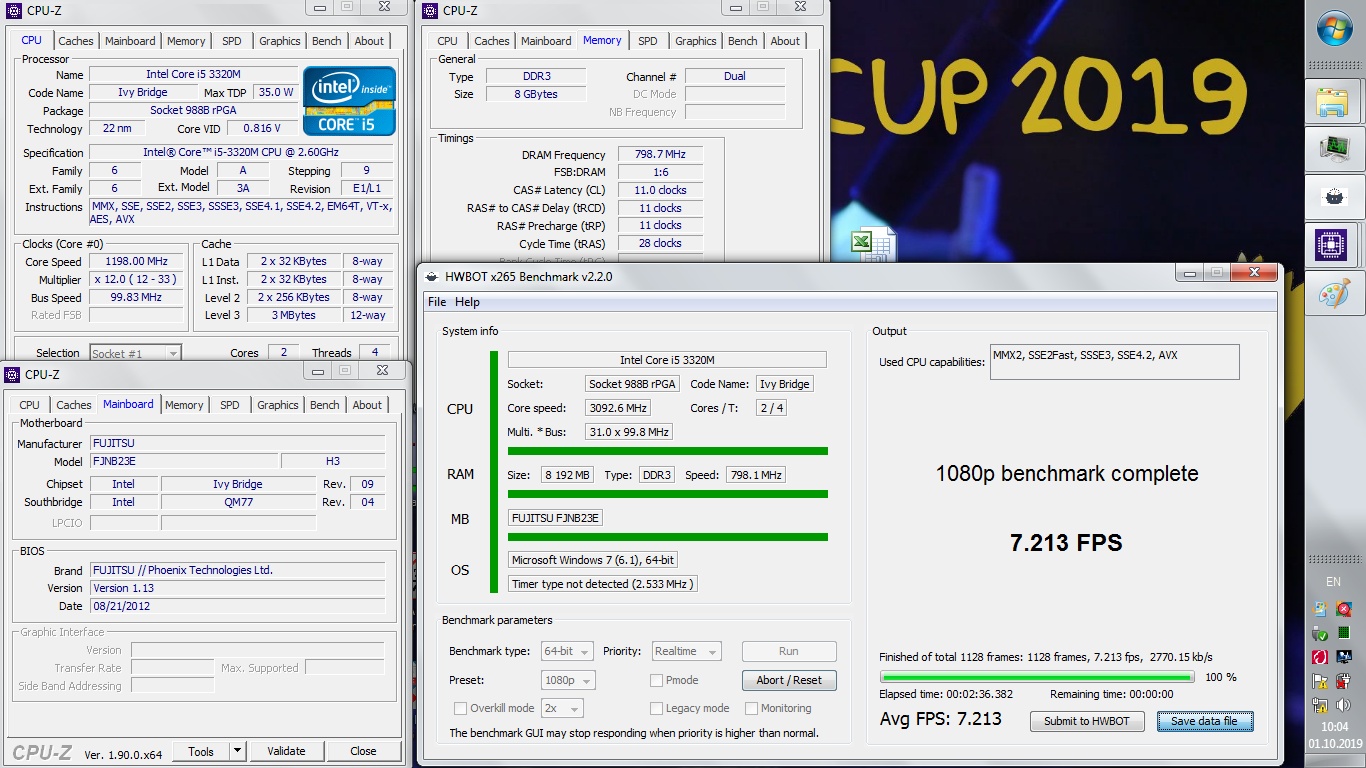Viewport: 1366px width, 768px height.
Task: Open the Preset 1080p dropdown
Action: click(x=567, y=680)
